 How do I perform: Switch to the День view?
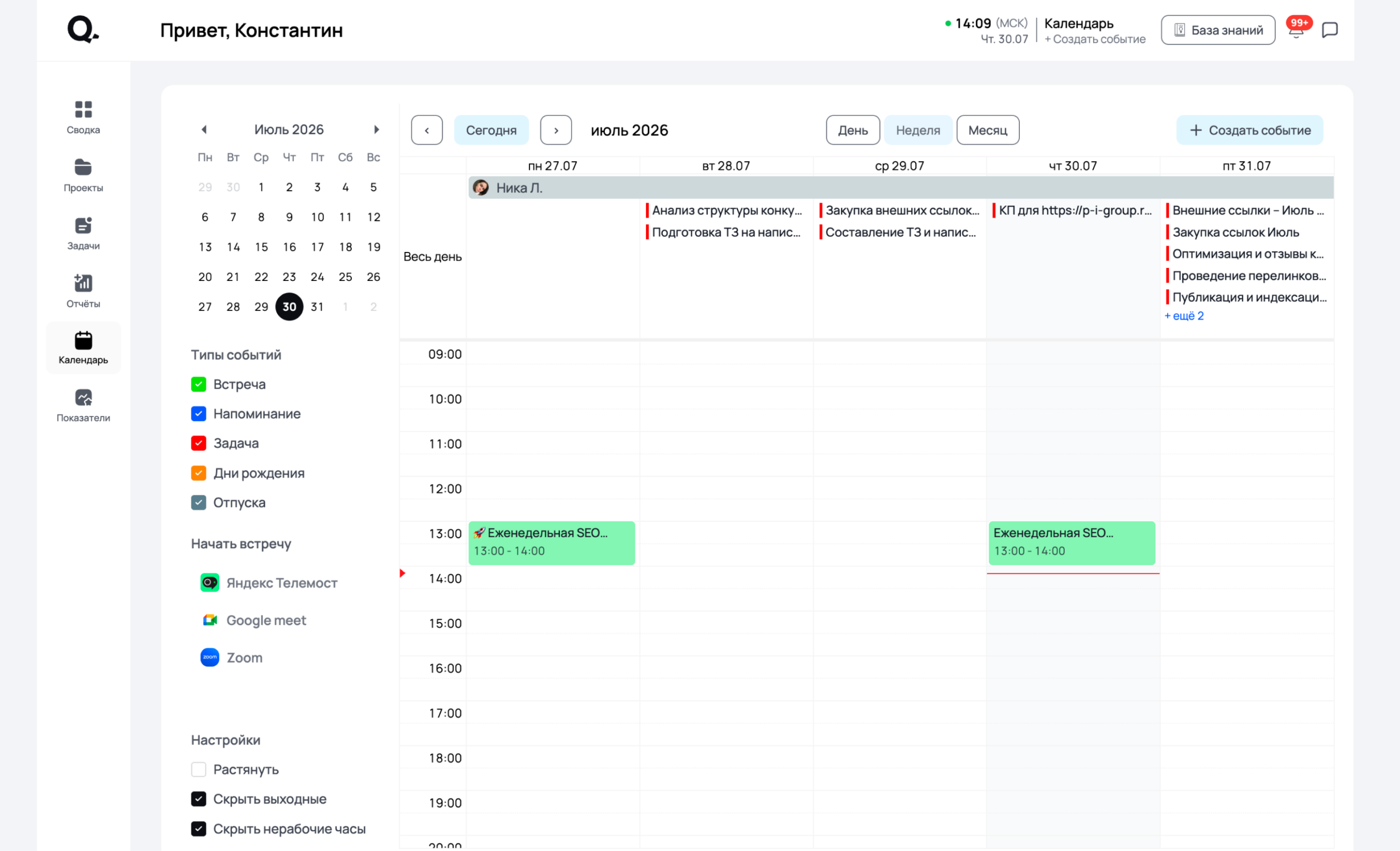853,130
